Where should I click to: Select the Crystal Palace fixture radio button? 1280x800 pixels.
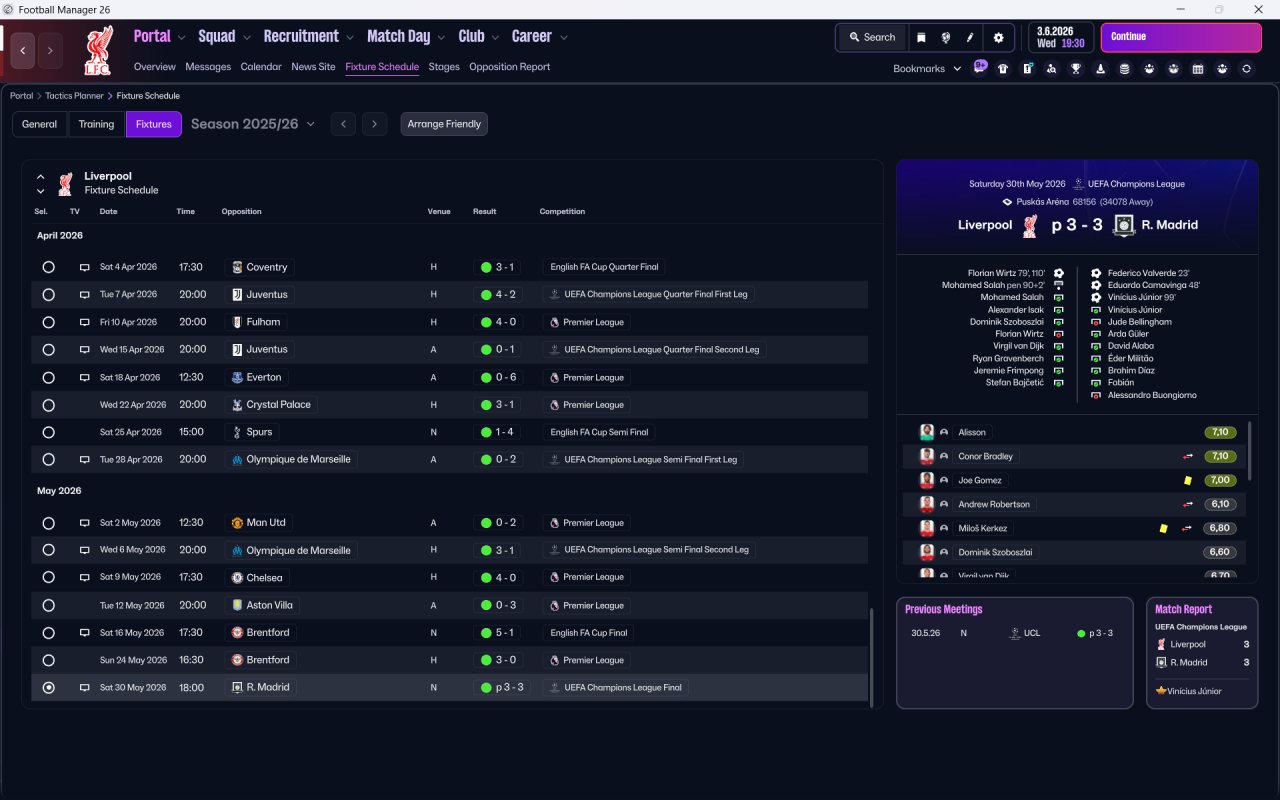48,405
